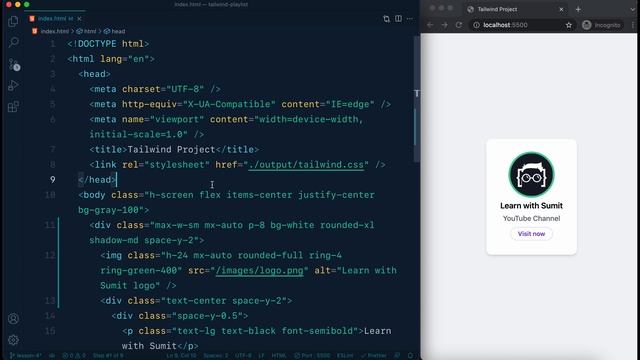Open browser tab search dropdown arrow

click(633, 9)
